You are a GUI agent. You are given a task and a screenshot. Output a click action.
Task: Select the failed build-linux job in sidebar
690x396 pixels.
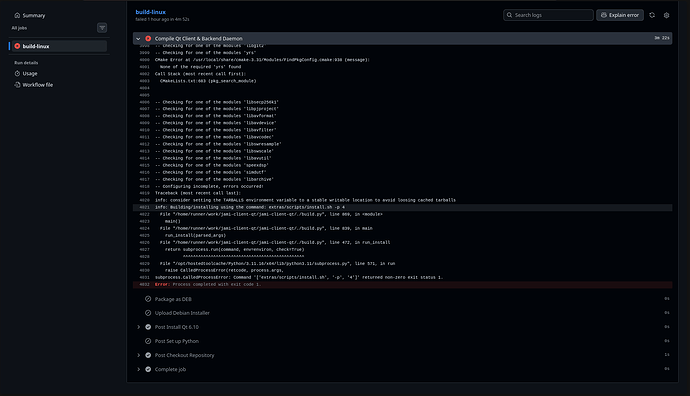pos(59,46)
